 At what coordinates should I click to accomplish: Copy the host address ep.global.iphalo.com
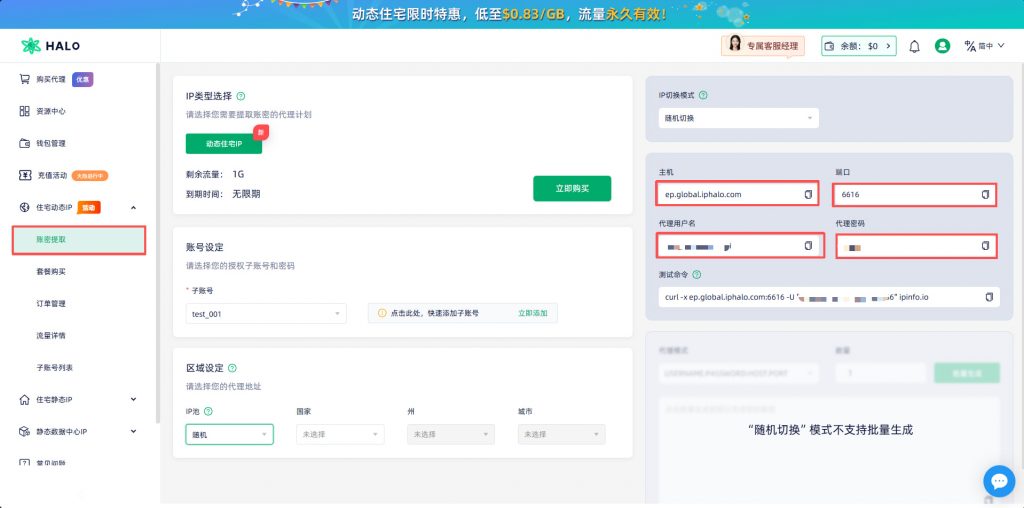click(808, 194)
